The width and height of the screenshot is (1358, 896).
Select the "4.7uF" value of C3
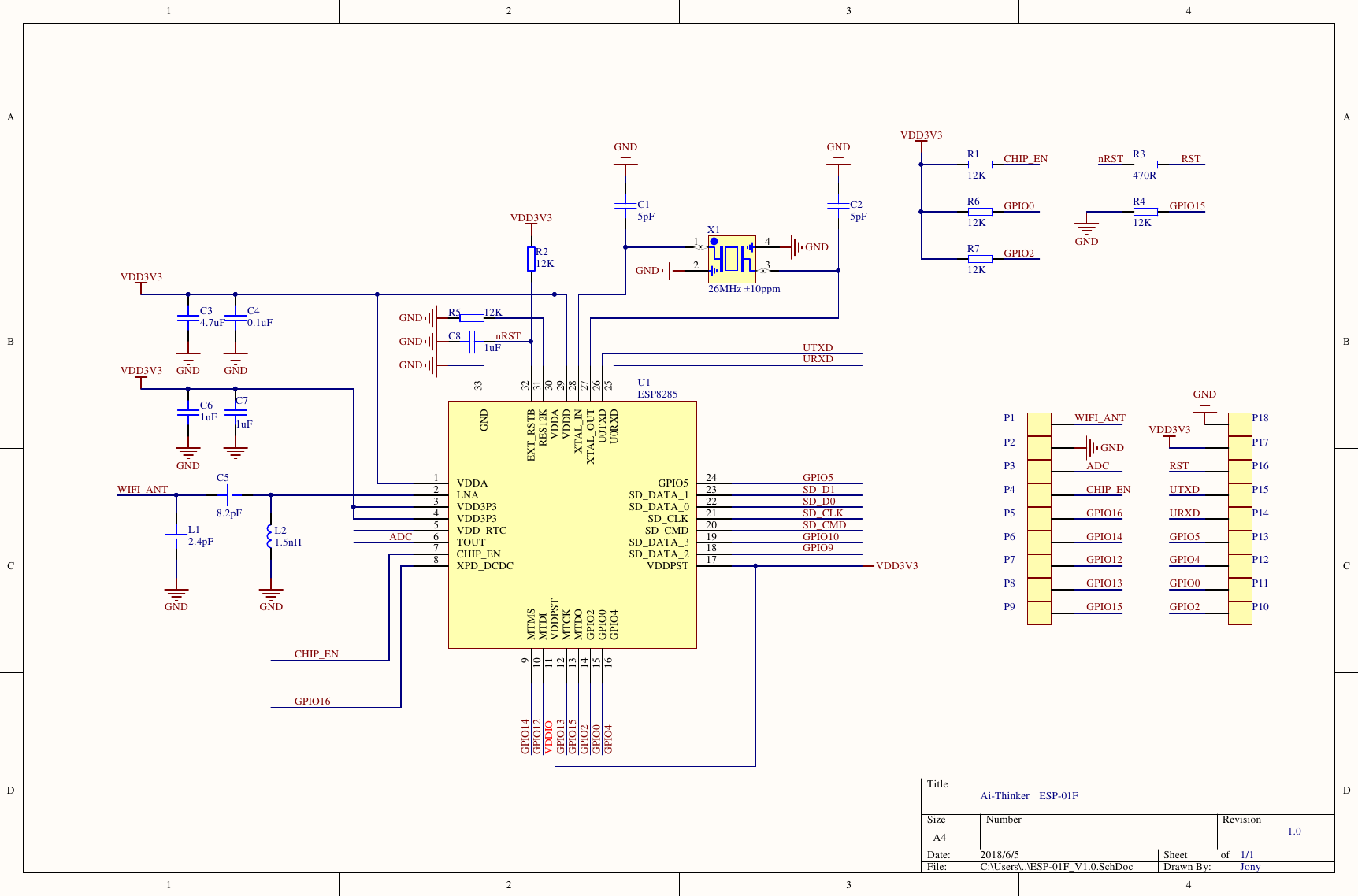(x=212, y=323)
